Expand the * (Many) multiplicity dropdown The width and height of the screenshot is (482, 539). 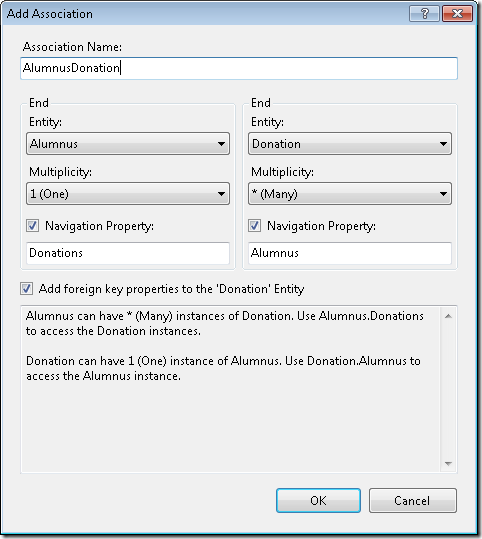(x=350, y=194)
